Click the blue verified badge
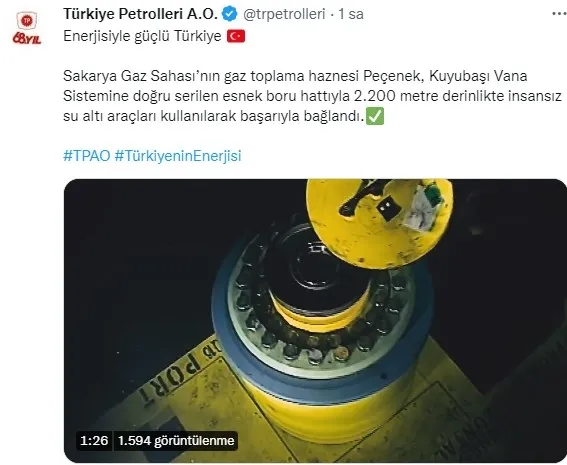This screenshot has width=567, height=465. pos(229,14)
